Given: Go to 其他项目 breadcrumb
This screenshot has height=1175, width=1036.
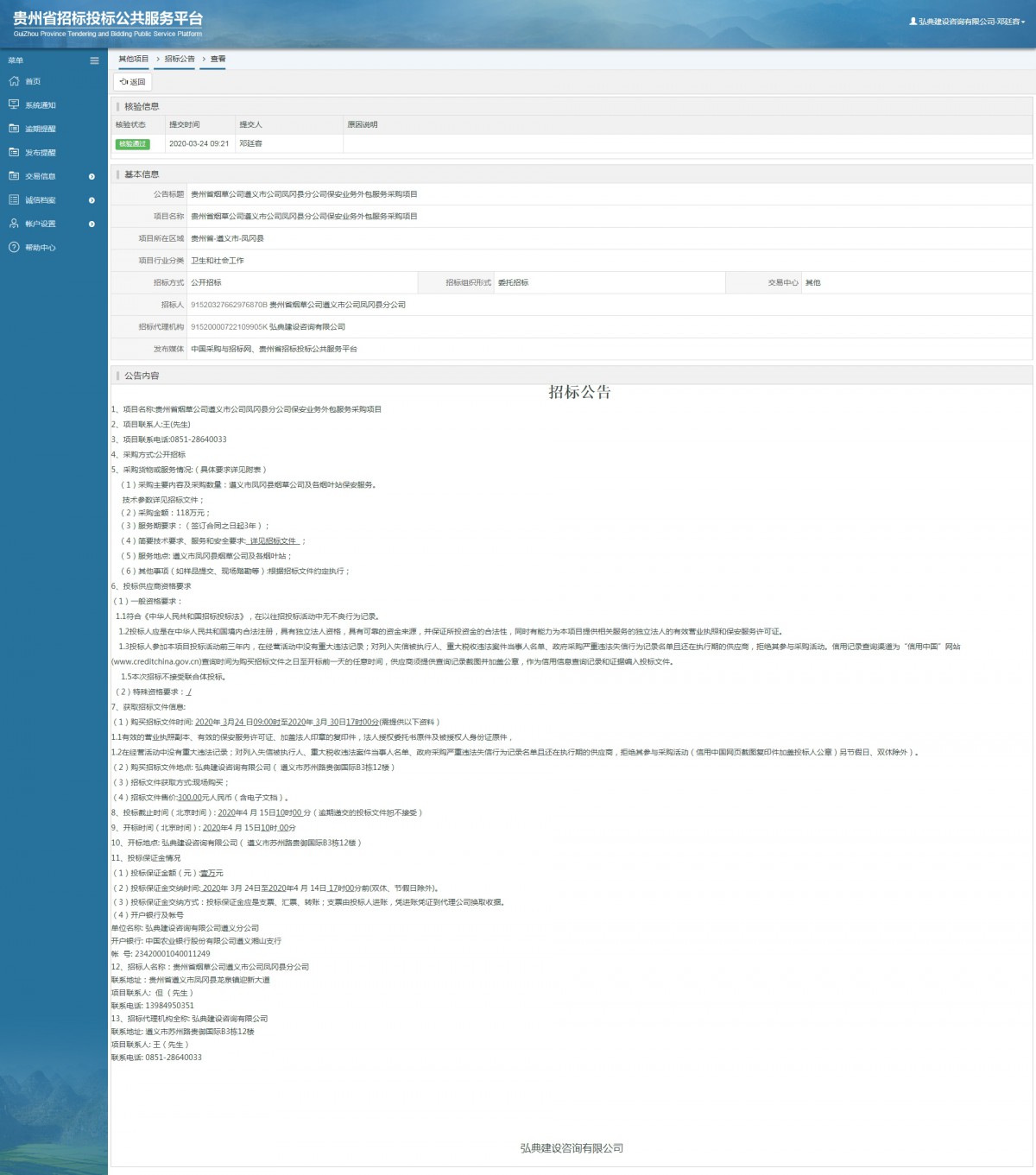Looking at the screenshot, I should [134, 59].
